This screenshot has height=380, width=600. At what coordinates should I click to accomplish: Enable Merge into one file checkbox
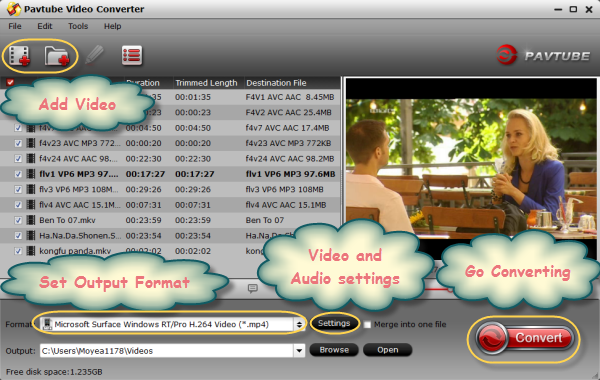pyautogui.click(x=367, y=325)
